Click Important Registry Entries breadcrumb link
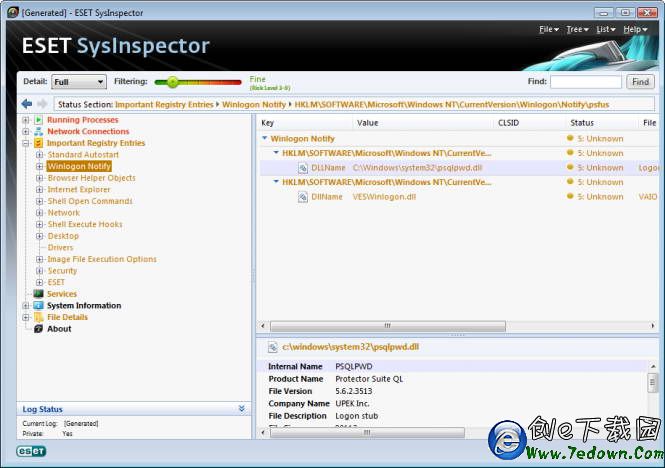This screenshot has height=468, width=665. click(164, 104)
